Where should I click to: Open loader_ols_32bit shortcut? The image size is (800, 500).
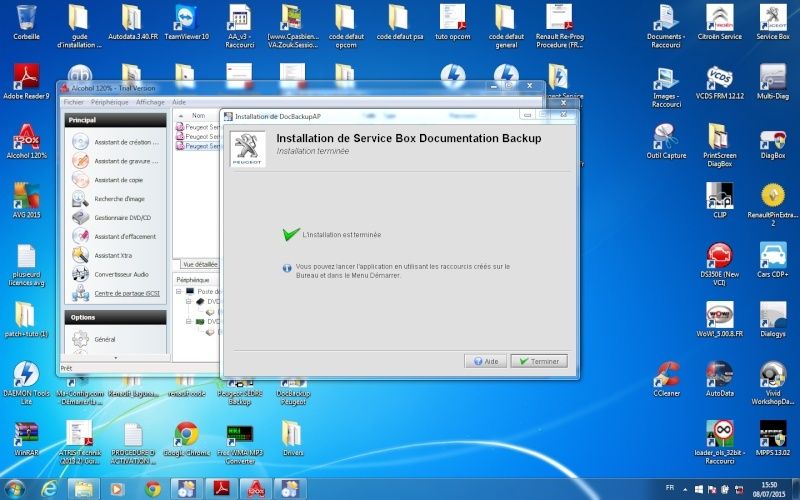point(719,443)
